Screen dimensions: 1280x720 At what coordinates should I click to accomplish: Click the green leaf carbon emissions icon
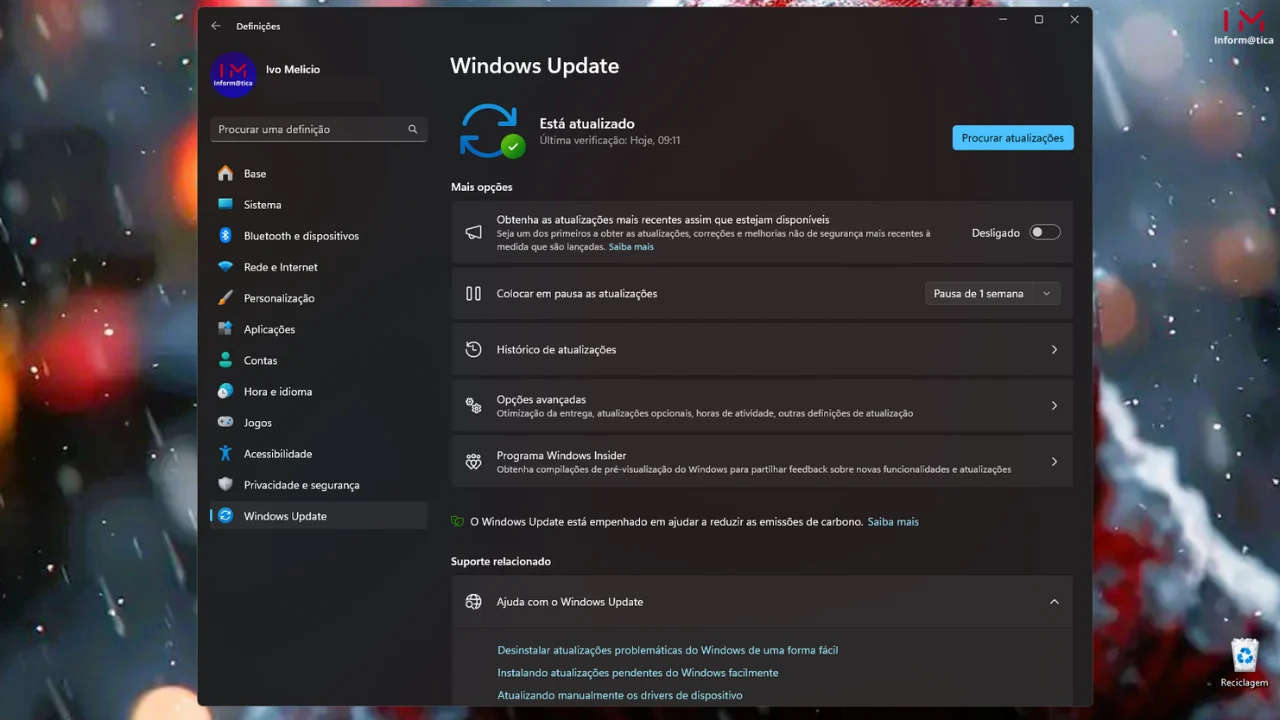click(458, 521)
